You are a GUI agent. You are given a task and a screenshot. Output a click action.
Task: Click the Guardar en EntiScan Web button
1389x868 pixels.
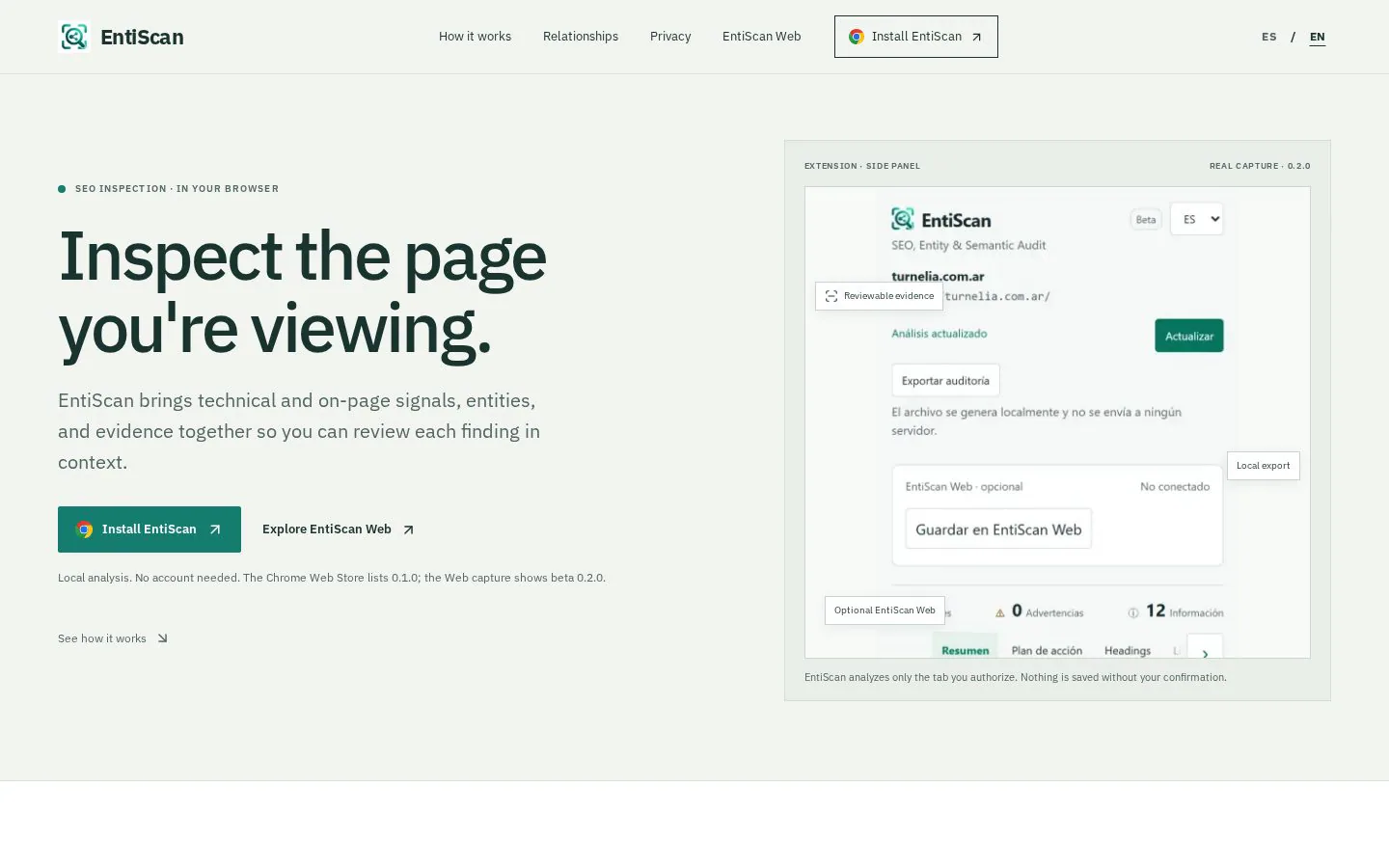tap(998, 529)
